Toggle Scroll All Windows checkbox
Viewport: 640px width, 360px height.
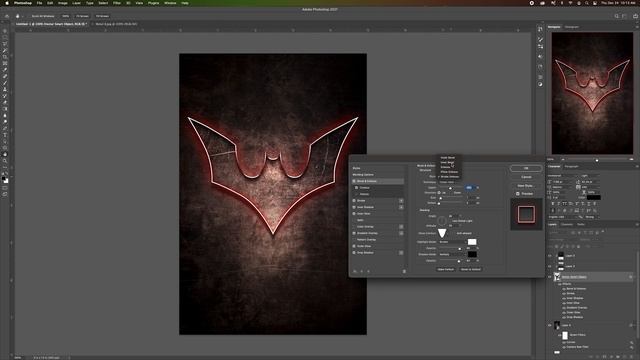(x=29, y=16)
